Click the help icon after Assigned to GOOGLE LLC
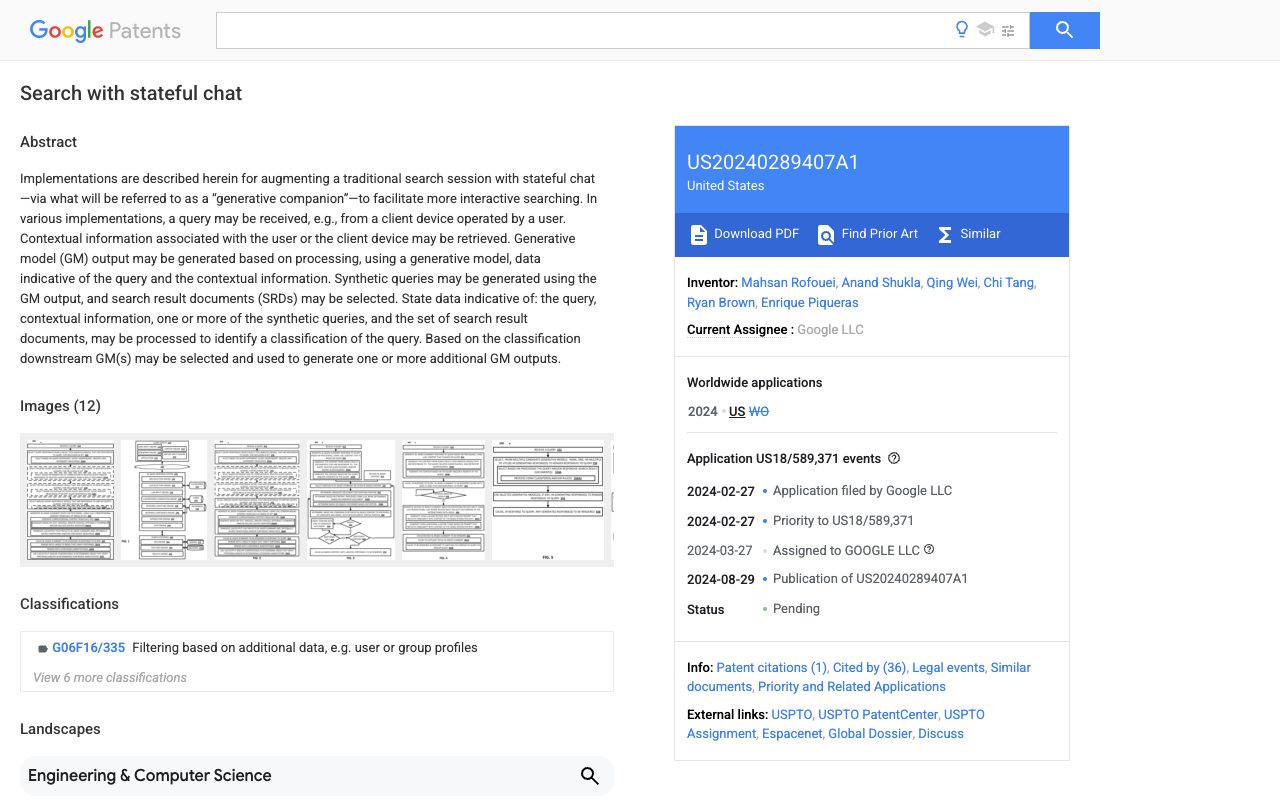Viewport: 1280px width, 800px height. [x=929, y=549]
